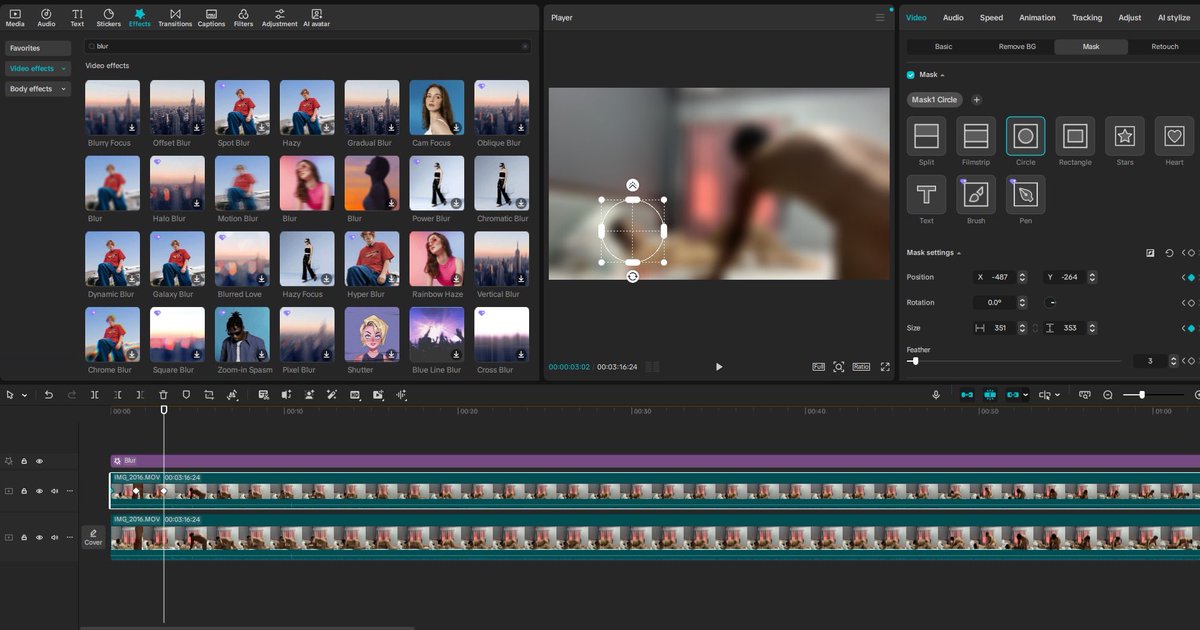Lock the Blur effect track
Screen dimensions: 1200x630
pos(24,461)
